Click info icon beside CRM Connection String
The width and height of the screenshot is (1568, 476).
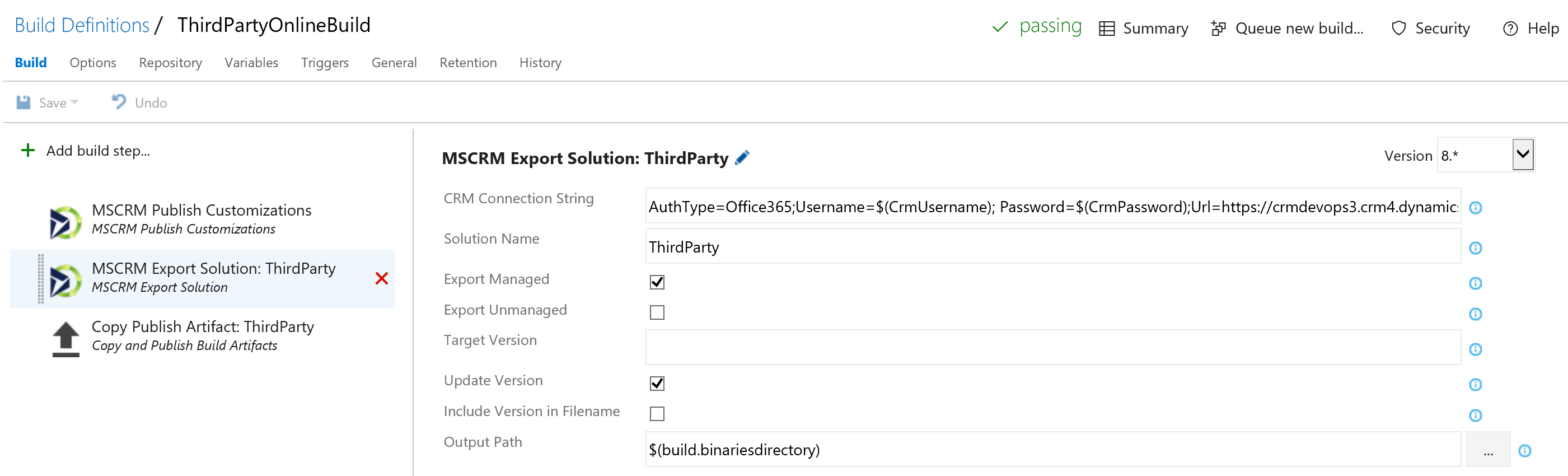pos(1475,208)
